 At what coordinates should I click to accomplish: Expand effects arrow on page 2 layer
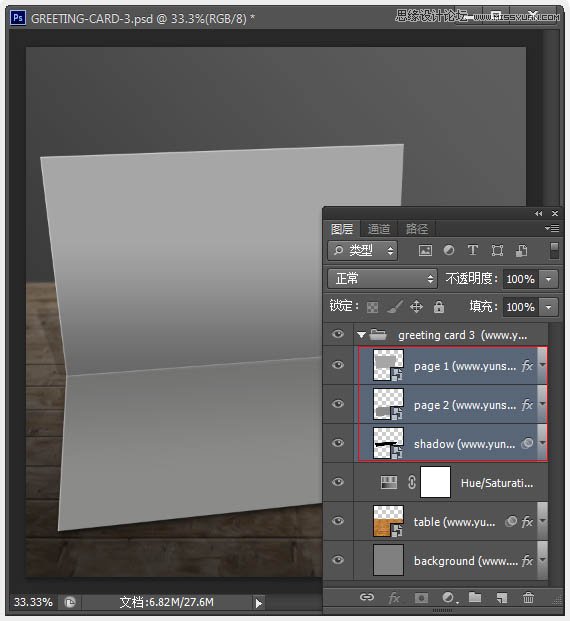542,404
